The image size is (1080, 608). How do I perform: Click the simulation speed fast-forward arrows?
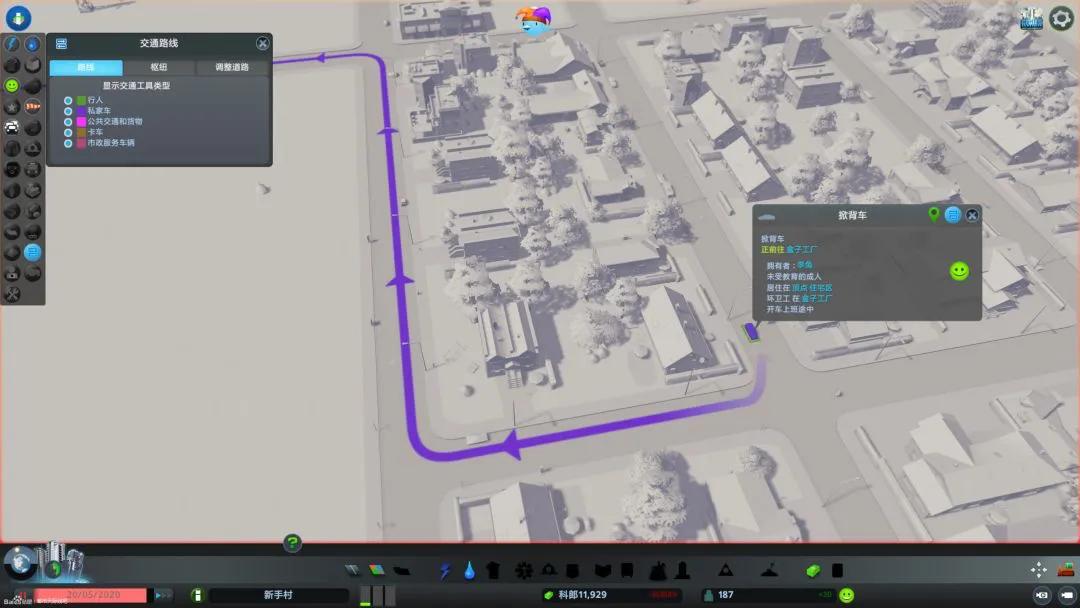163,595
